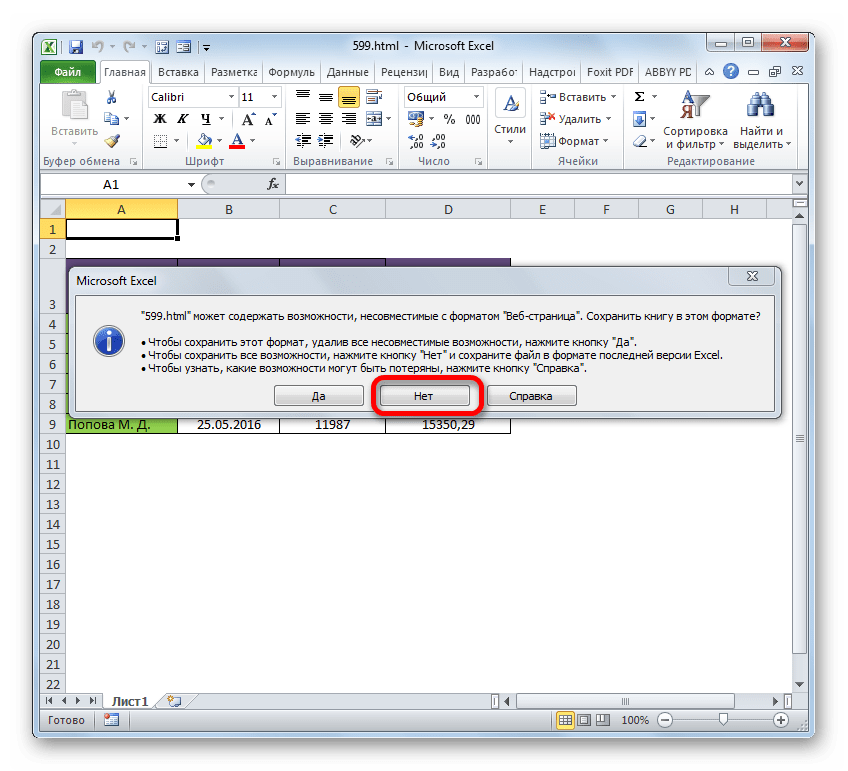Toggle italic К formatting
The image size is (848, 771).
coord(182,119)
